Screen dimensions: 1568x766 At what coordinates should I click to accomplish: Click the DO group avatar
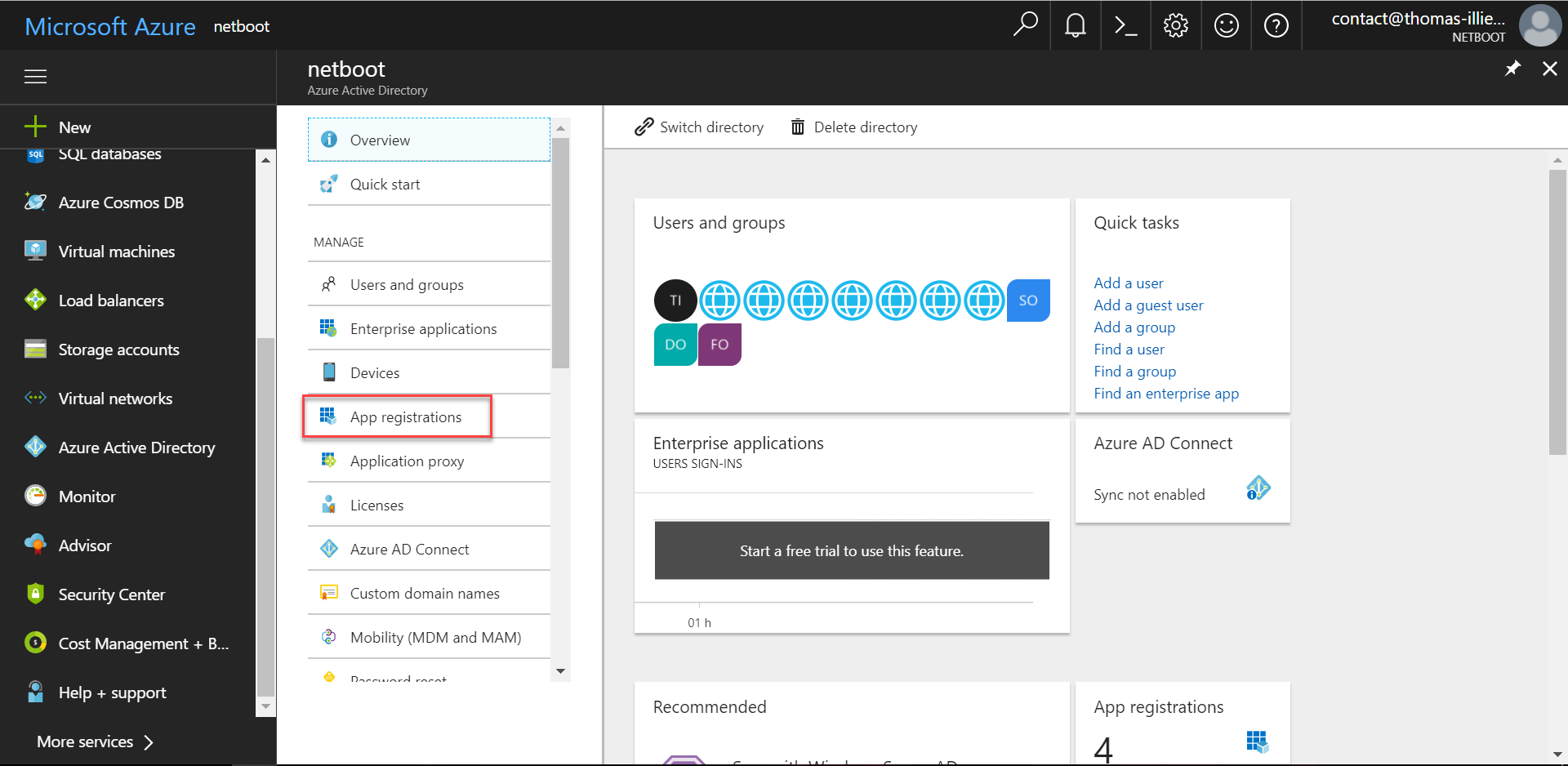[675, 345]
